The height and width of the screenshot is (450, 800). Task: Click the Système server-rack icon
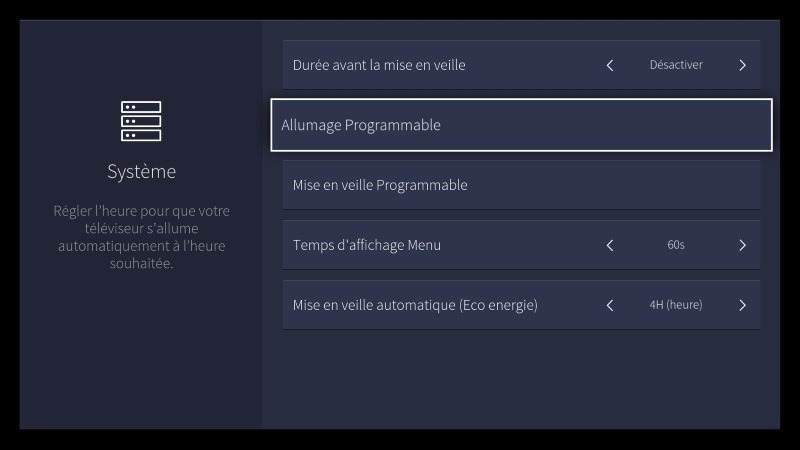tap(141, 121)
